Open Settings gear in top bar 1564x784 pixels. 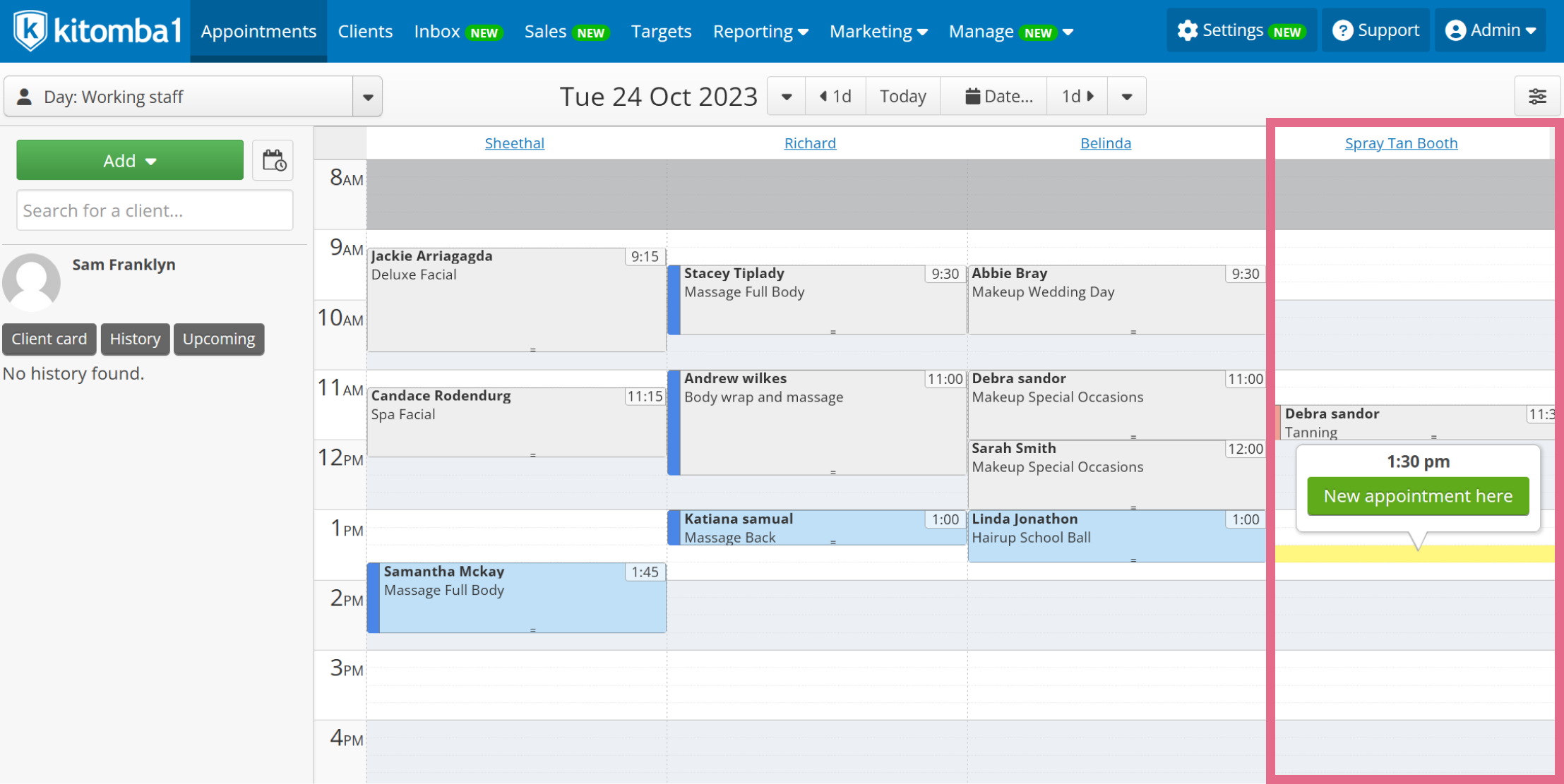[x=1241, y=30]
